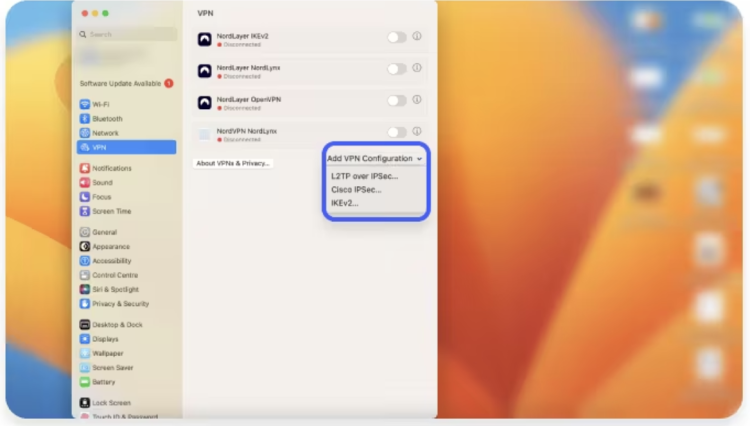Choose L2TP over IPSec option
This screenshot has height=426, width=750.
[364, 176]
